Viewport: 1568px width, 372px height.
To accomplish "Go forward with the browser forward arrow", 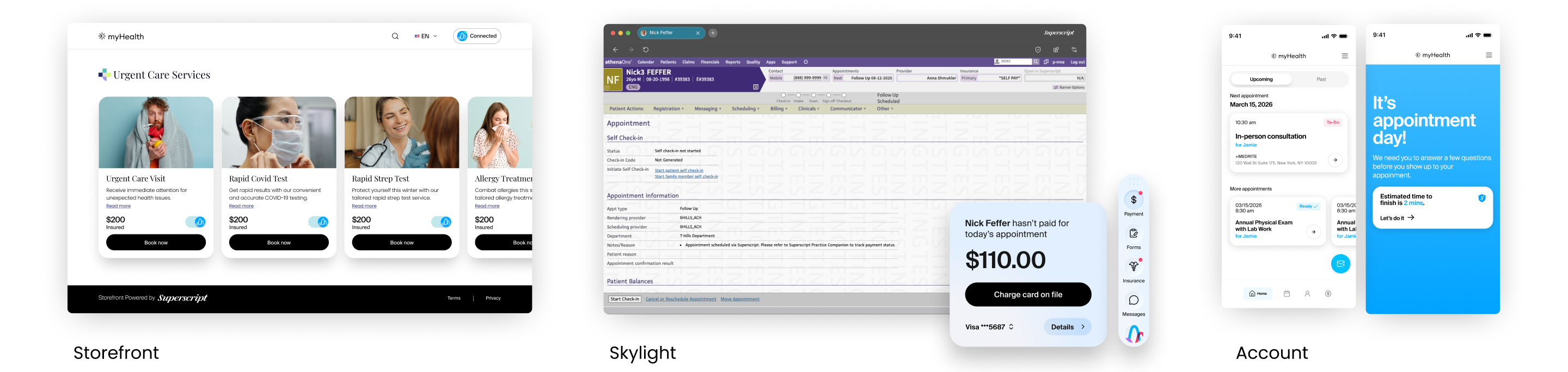I will point(630,50).
